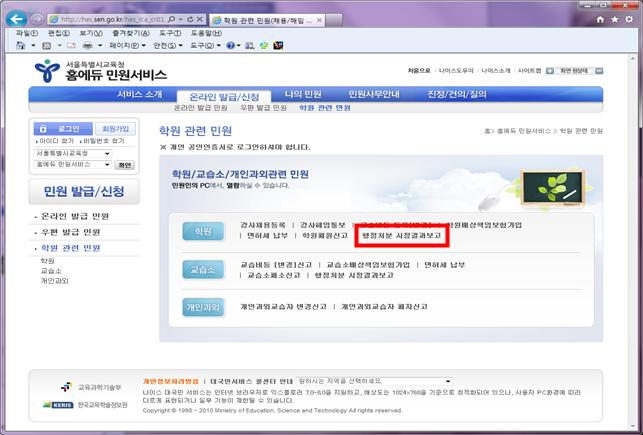Open the 페이지(P) dropdown
The width and height of the screenshot is (643, 435).
(x=127, y=46)
